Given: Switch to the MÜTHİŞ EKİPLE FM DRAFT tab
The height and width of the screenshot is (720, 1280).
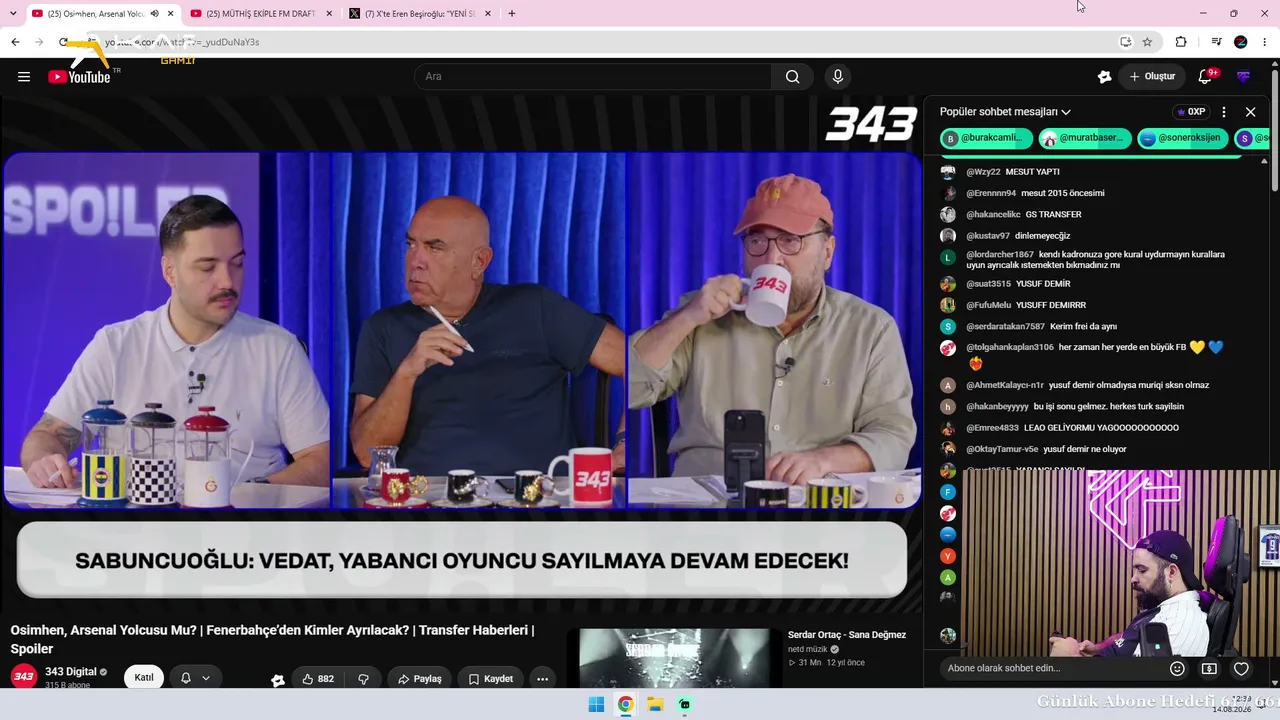Looking at the screenshot, I should click(262, 14).
